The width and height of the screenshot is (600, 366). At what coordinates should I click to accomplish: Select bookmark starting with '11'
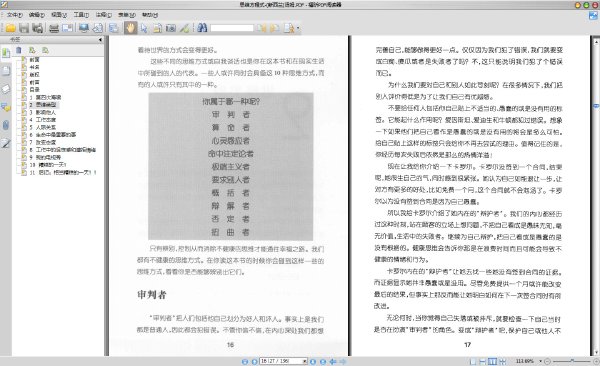(63, 172)
